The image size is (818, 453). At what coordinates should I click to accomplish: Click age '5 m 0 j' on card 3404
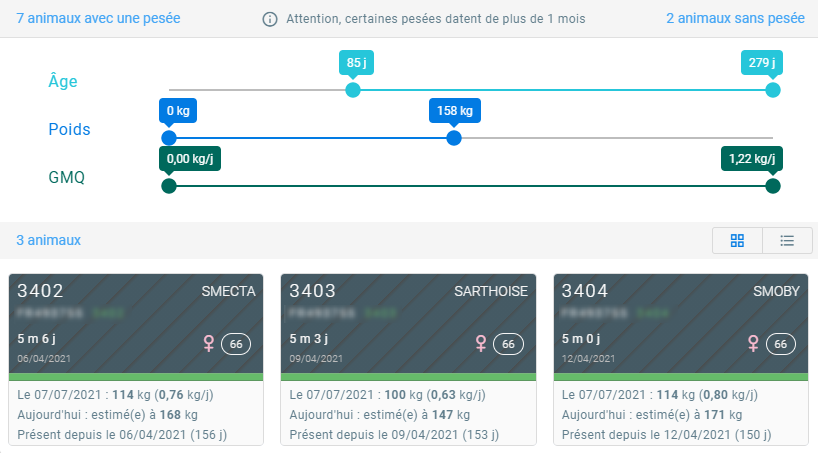(x=581, y=339)
